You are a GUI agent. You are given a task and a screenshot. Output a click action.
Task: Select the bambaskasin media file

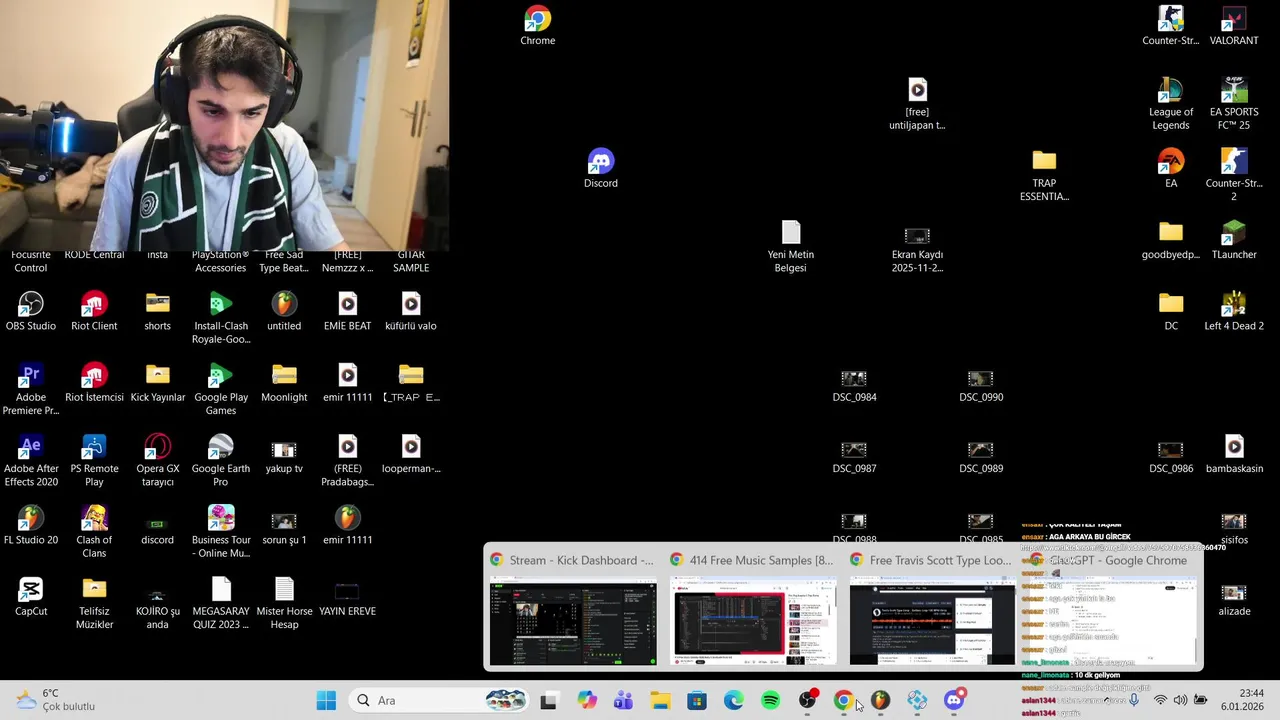point(1233,453)
